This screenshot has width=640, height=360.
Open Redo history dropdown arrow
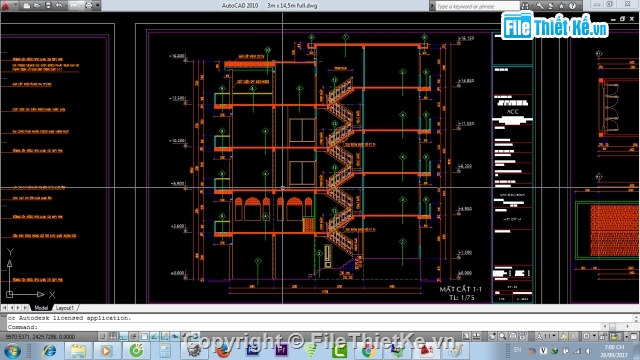[80, 6]
